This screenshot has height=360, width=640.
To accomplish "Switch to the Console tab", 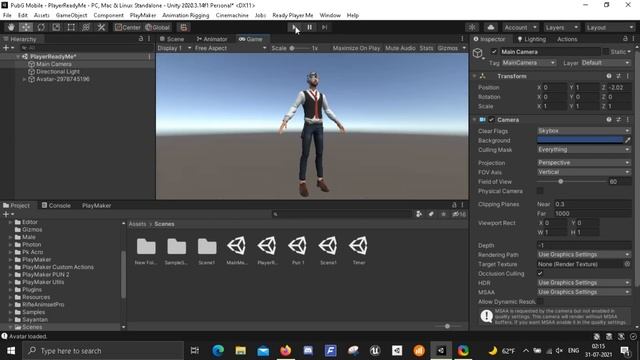I will coord(56,205).
